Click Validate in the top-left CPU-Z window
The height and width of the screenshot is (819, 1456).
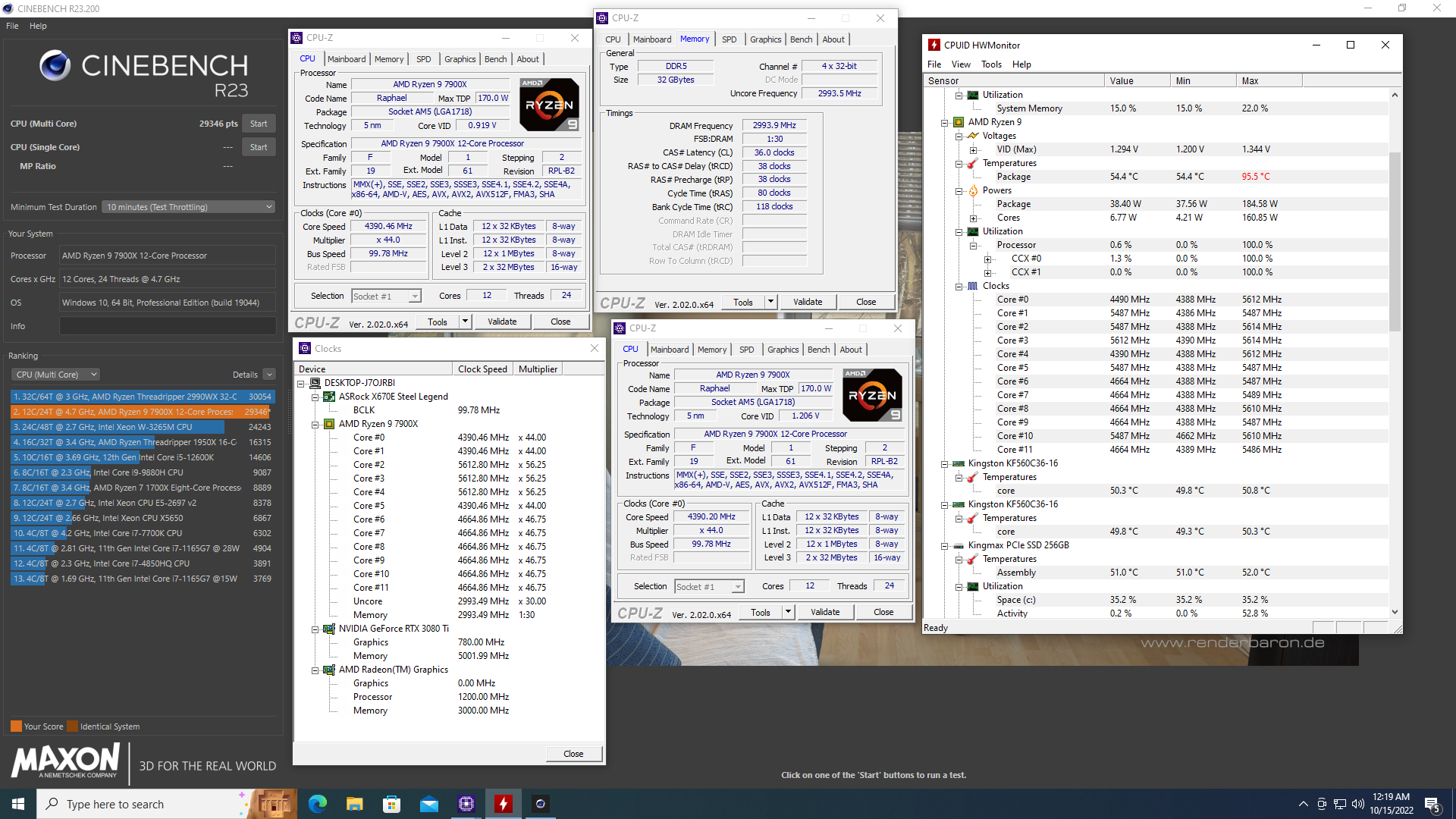tap(502, 322)
